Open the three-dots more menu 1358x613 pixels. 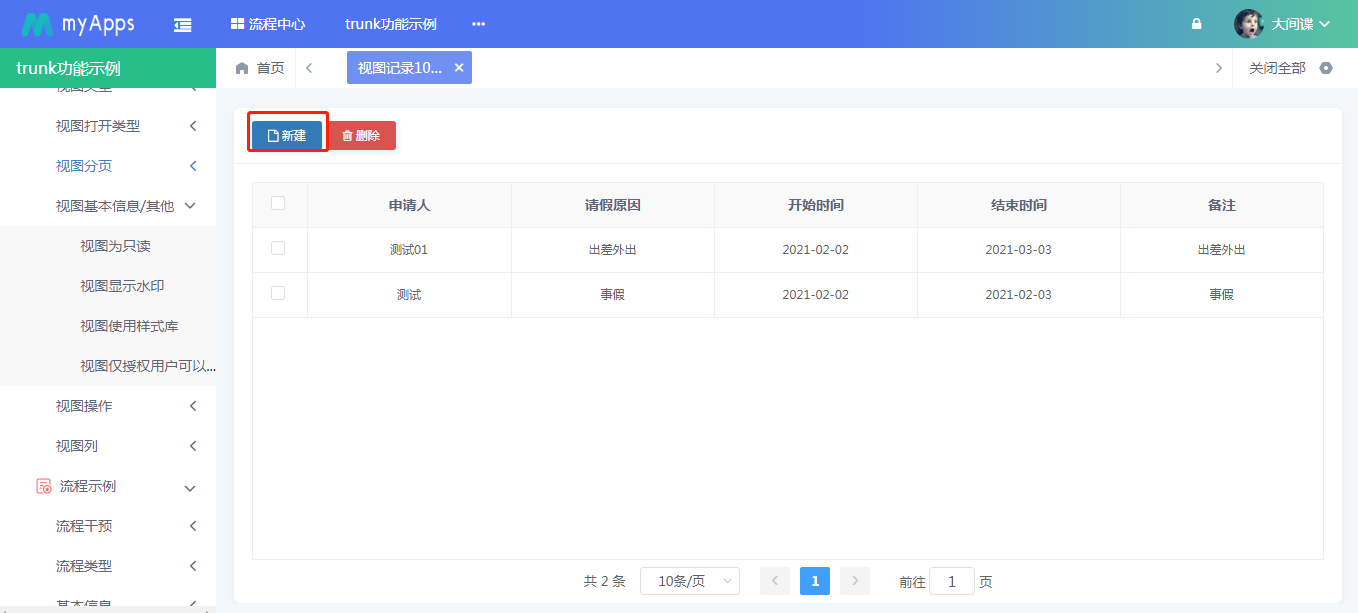478,24
